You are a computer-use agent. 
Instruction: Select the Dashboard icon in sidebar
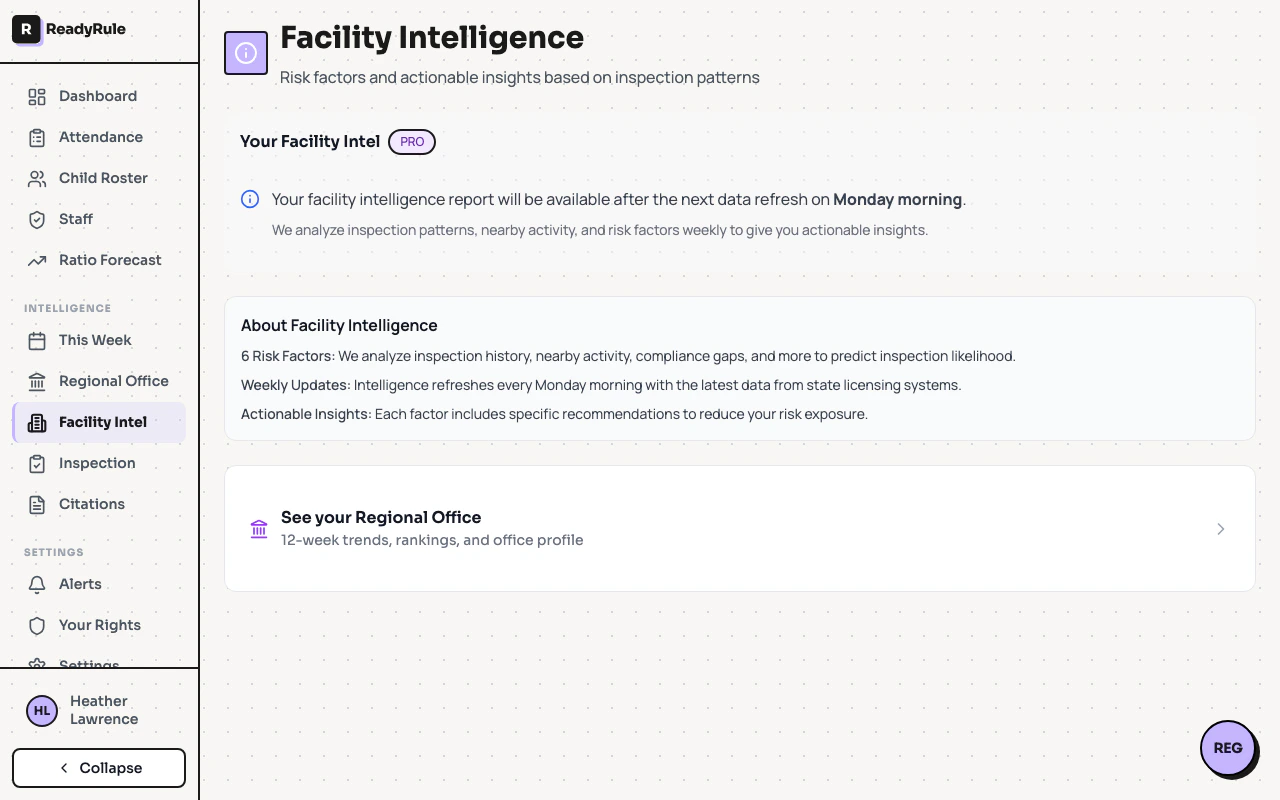click(x=37, y=96)
